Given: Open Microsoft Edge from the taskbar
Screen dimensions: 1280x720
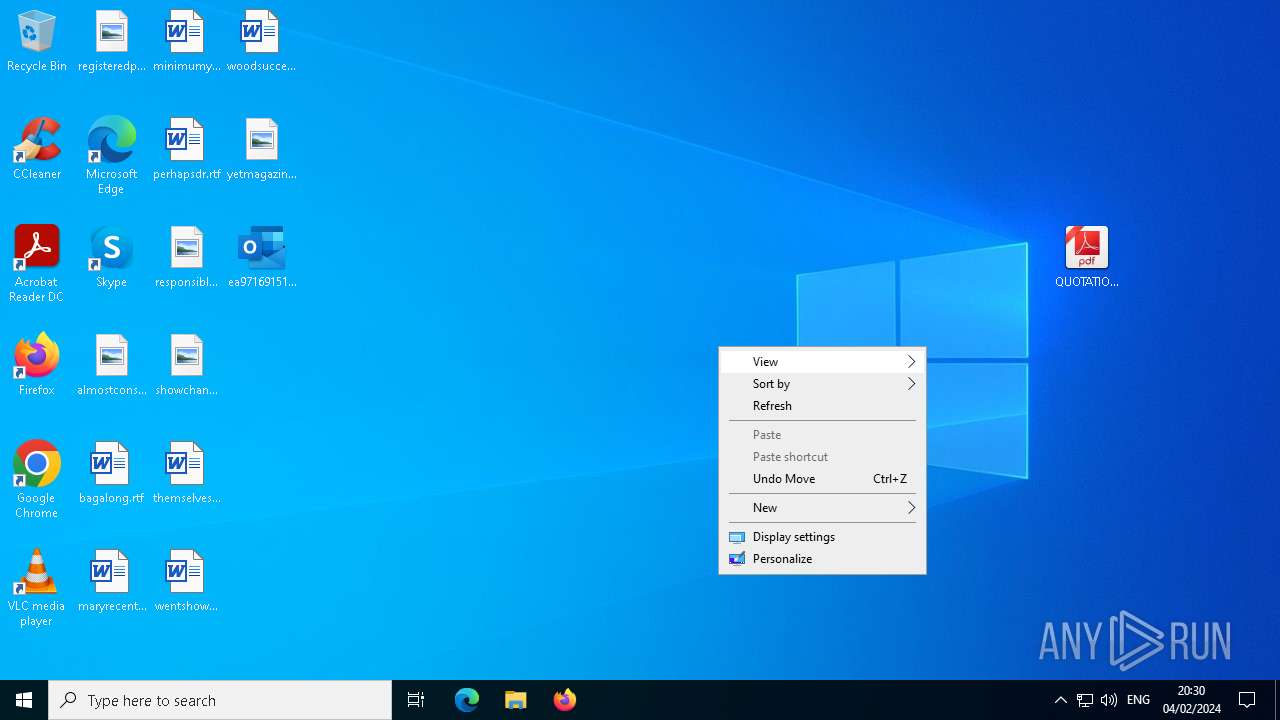Looking at the screenshot, I should point(467,700).
